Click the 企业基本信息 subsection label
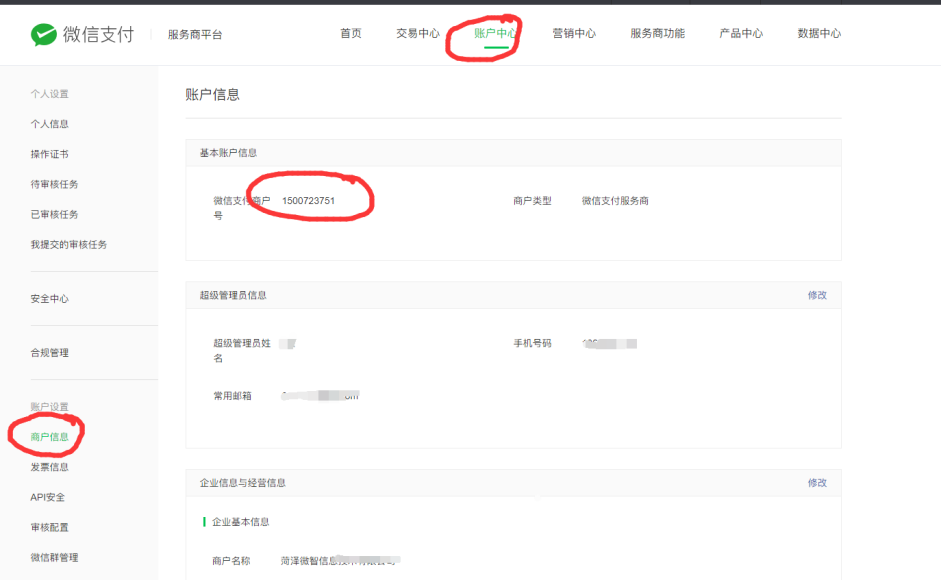942x581 pixels. coord(241,522)
